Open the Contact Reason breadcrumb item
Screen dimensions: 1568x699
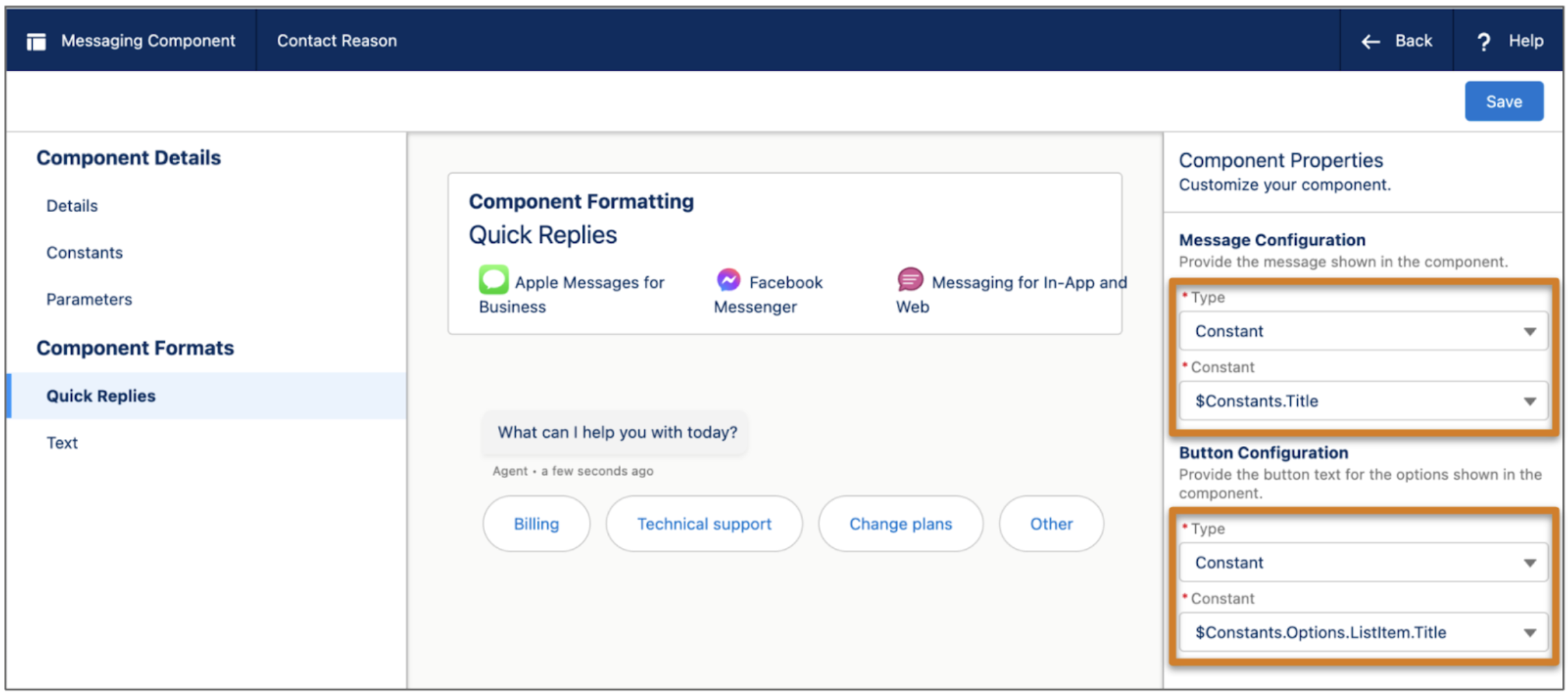[x=336, y=40]
